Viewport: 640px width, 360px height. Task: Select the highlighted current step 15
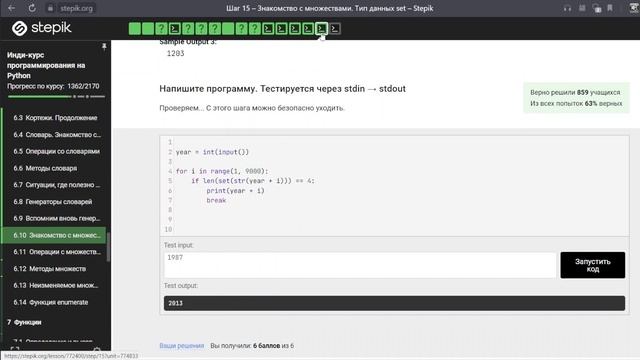point(321,29)
